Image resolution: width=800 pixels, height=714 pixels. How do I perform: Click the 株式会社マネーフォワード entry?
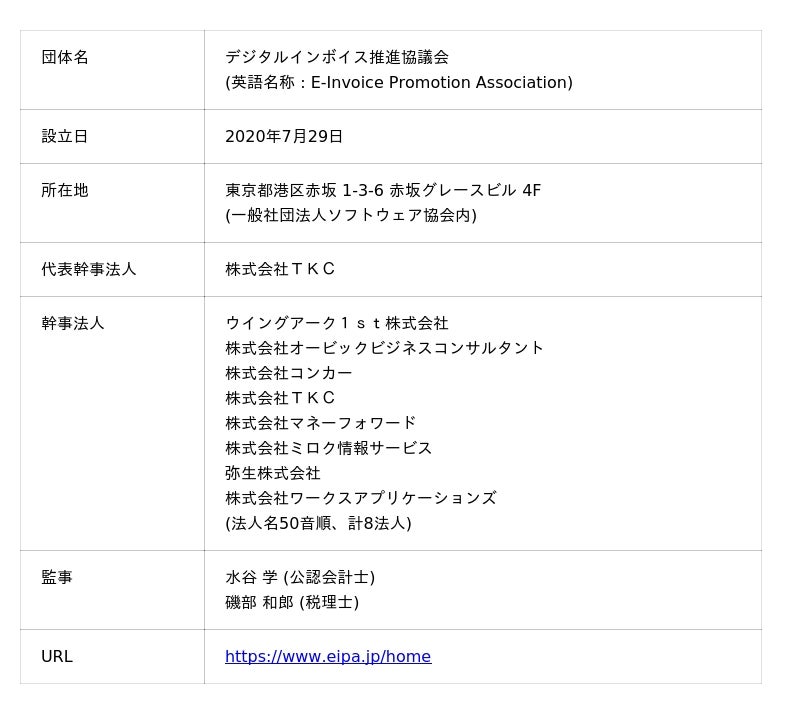click(321, 424)
